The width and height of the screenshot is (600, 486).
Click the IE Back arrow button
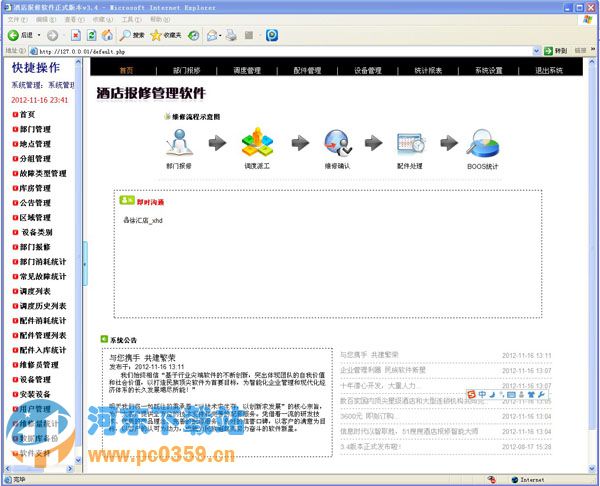click(x=13, y=36)
